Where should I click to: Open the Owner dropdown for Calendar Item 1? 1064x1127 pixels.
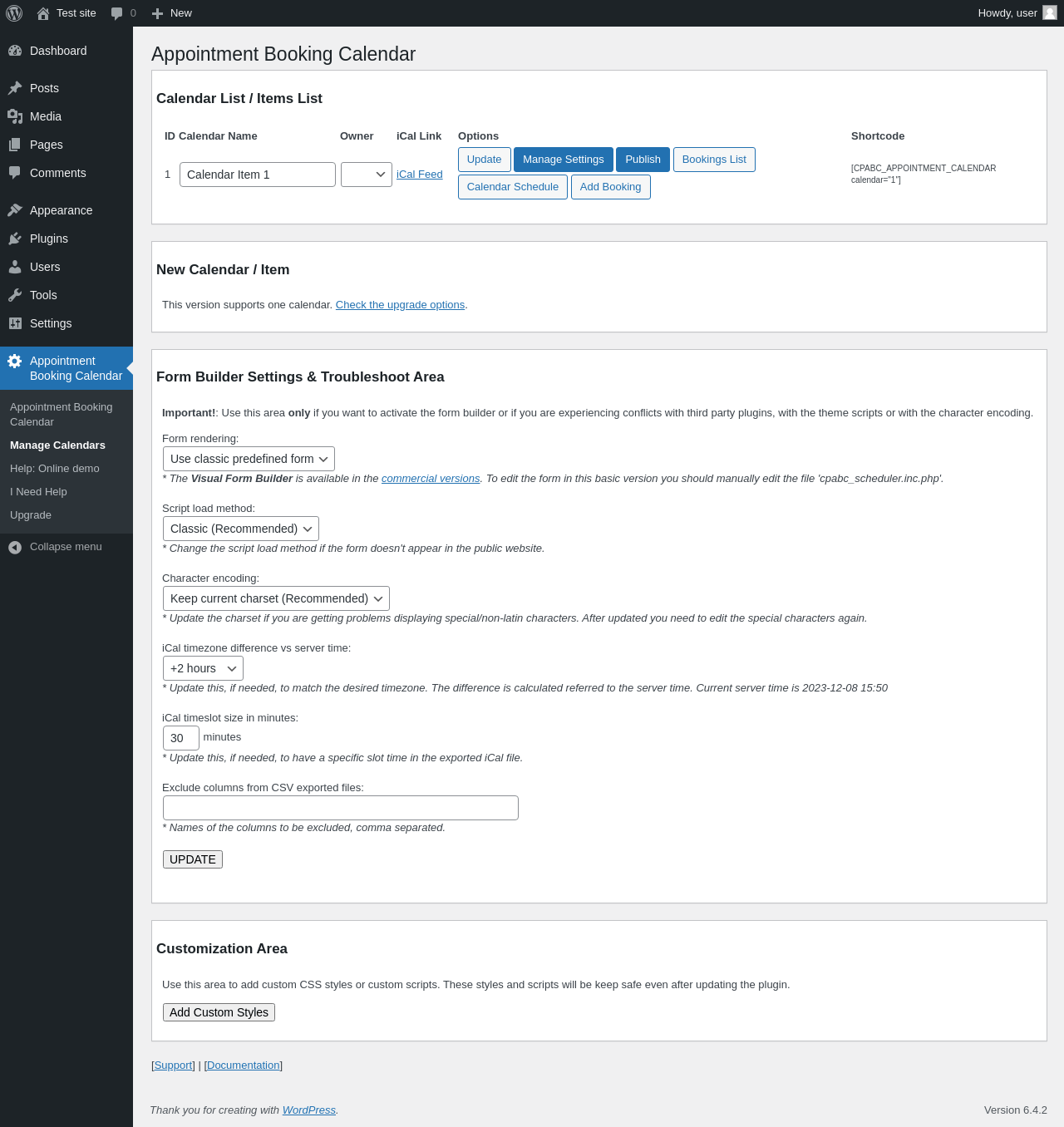(x=366, y=175)
